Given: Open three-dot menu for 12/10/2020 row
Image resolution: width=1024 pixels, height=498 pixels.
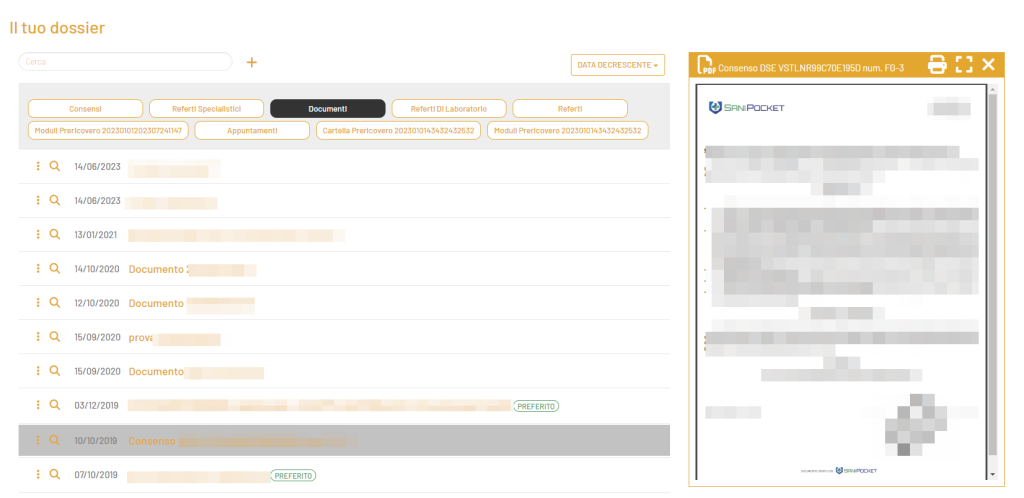Looking at the screenshot, I should [x=38, y=303].
